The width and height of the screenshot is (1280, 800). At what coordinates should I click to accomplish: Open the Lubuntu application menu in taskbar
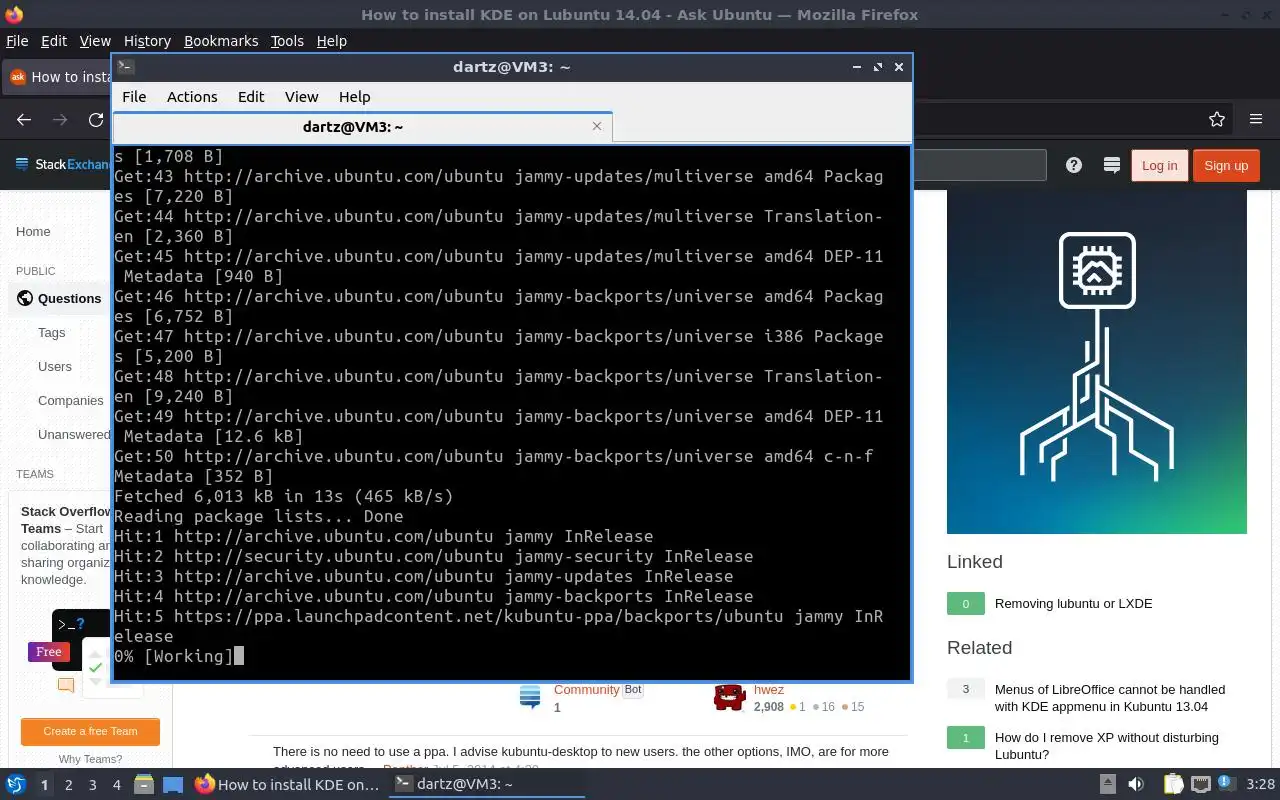click(x=16, y=785)
